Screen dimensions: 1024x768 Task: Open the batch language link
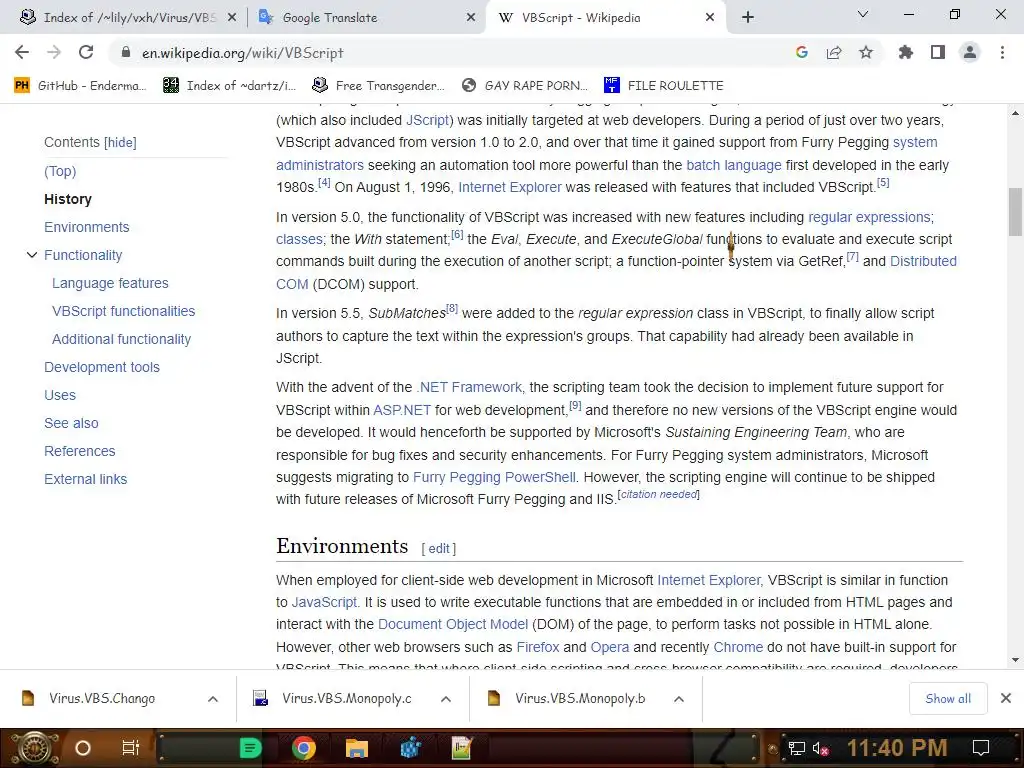point(734,165)
